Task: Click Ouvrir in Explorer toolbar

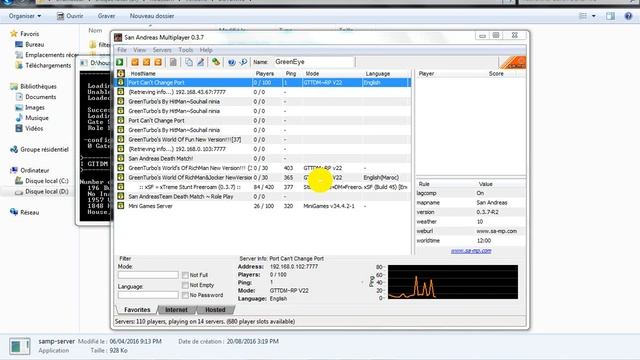Action: coord(70,16)
